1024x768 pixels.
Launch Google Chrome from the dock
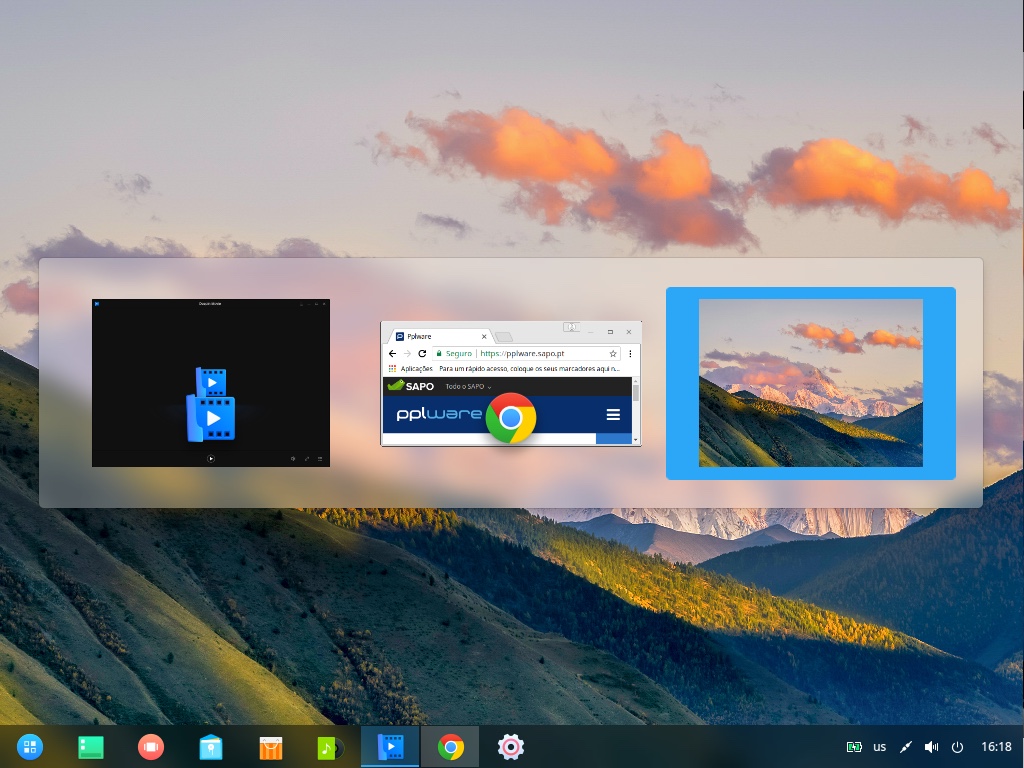[x=450, y=746]
